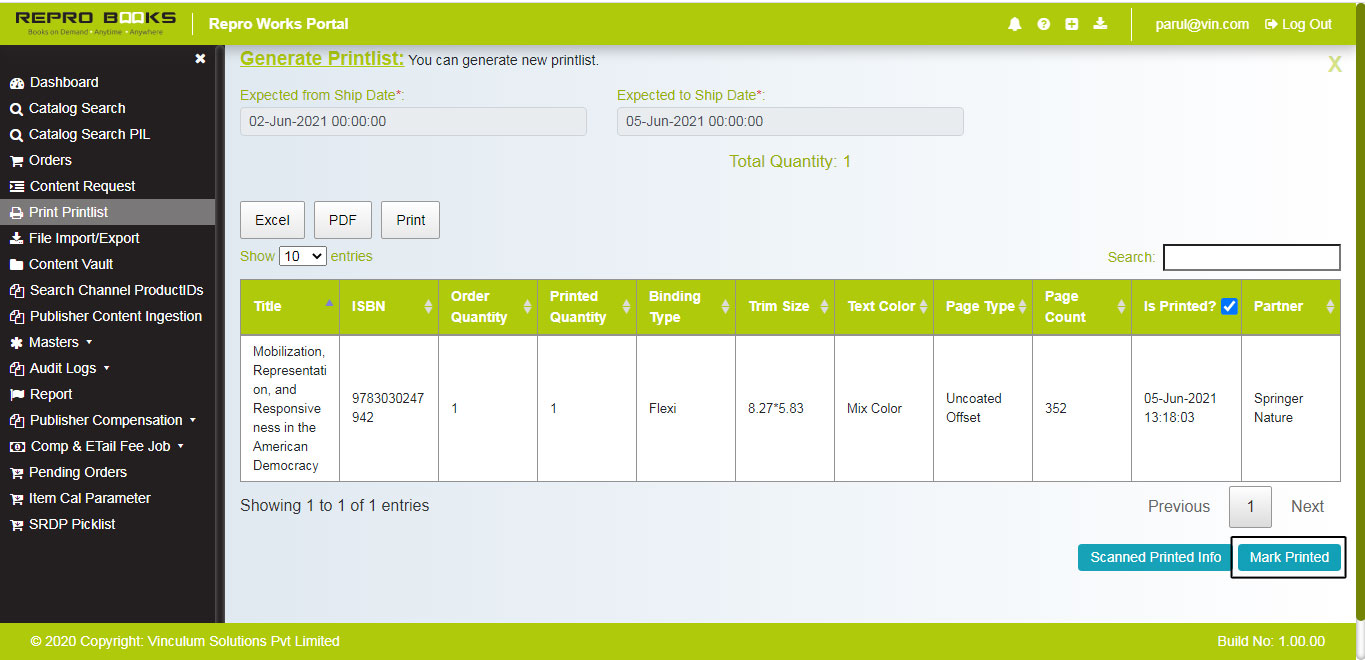Viewport: 1365px width, 660px height.
Task: Click the Search input field
Action: point(1250,257)
